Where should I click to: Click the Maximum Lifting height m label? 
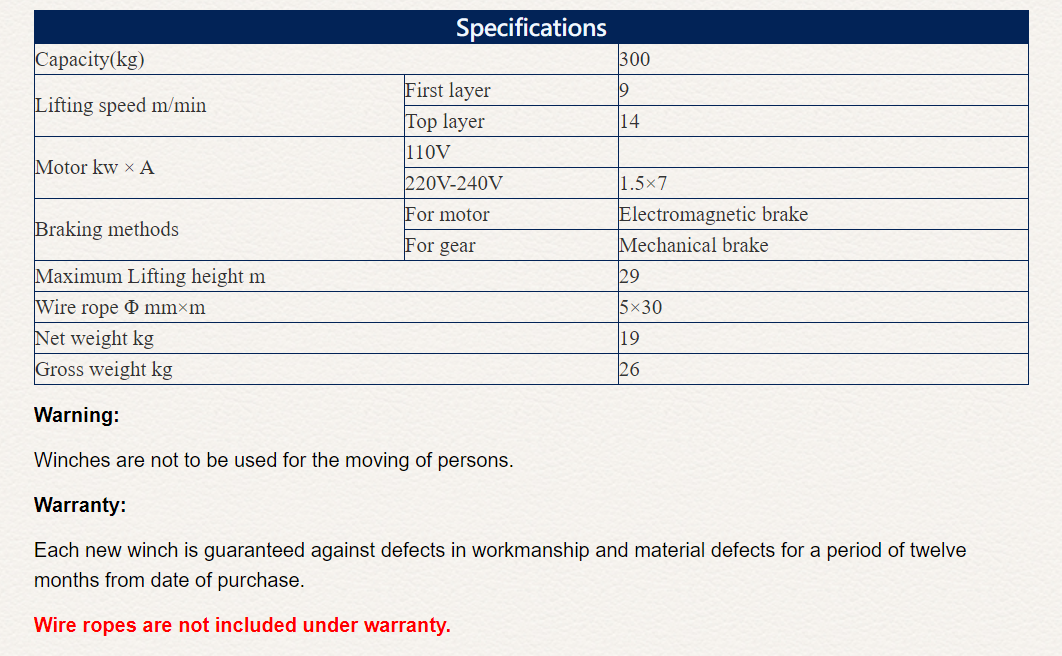[150, 277]
